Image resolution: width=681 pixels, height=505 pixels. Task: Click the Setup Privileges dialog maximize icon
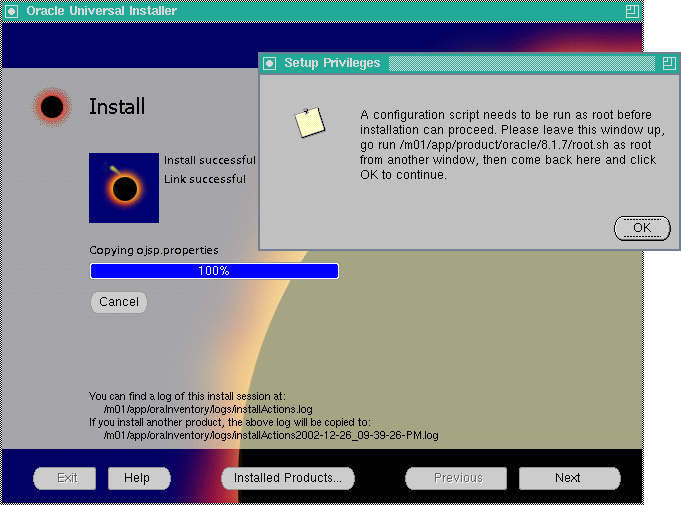click(668, 63)
